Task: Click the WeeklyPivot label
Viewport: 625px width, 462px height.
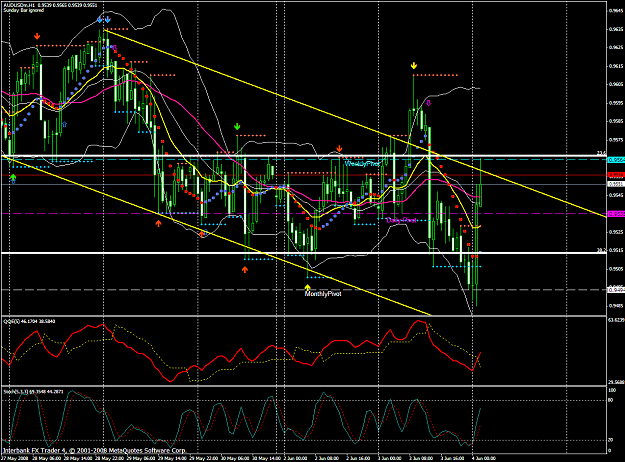Action: coord(362,163)
